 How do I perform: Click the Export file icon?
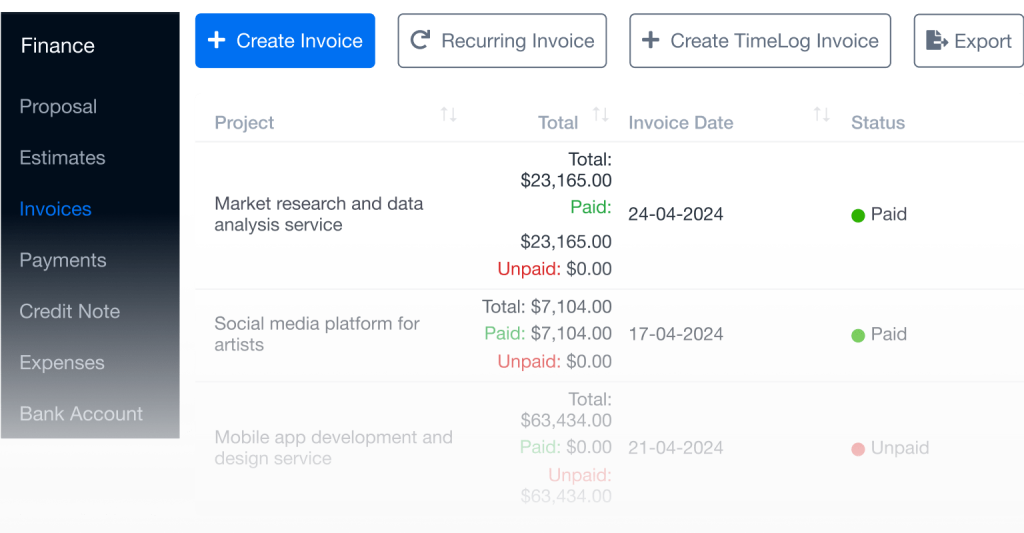coord(936,41)
